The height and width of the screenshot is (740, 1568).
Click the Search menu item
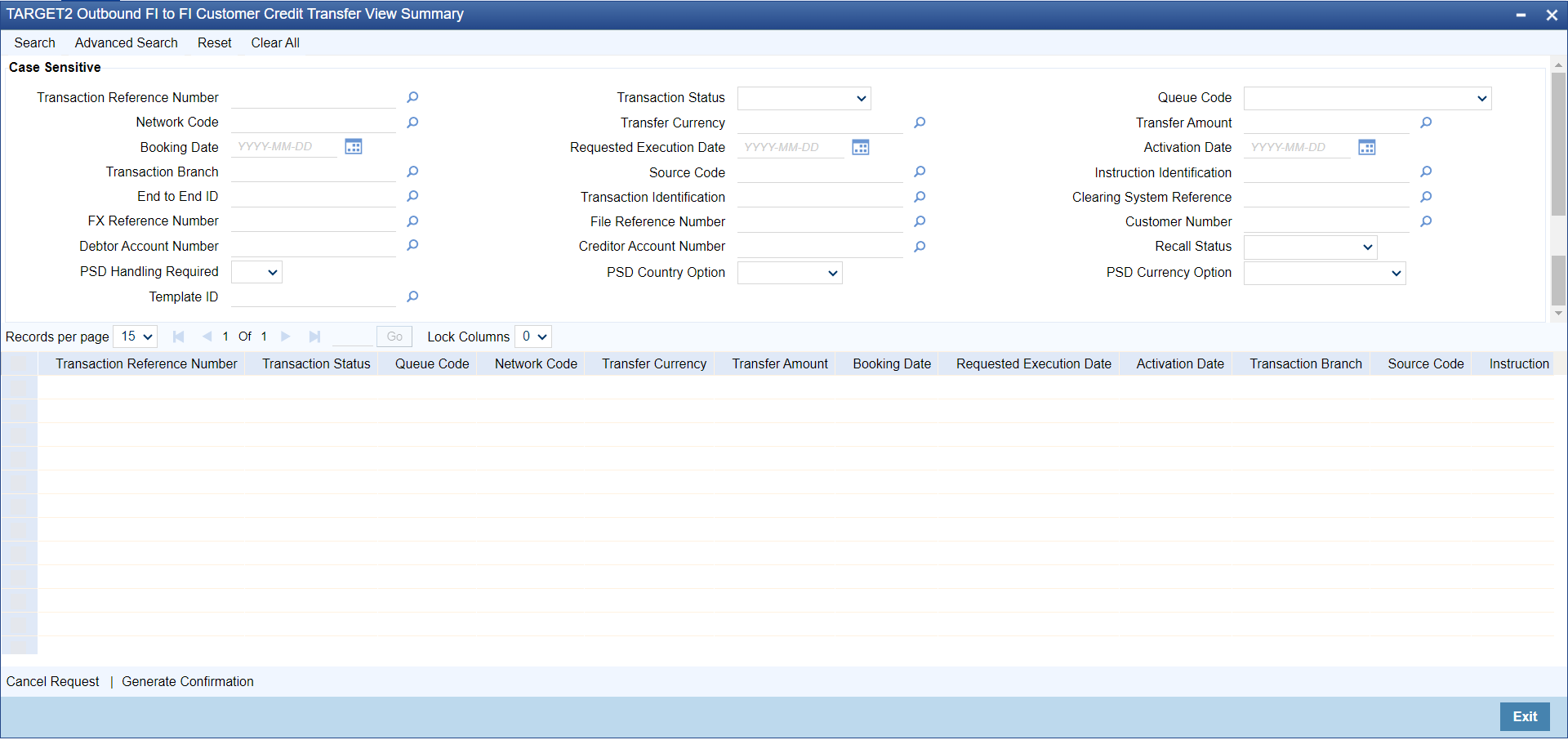(x=35, y=42)
